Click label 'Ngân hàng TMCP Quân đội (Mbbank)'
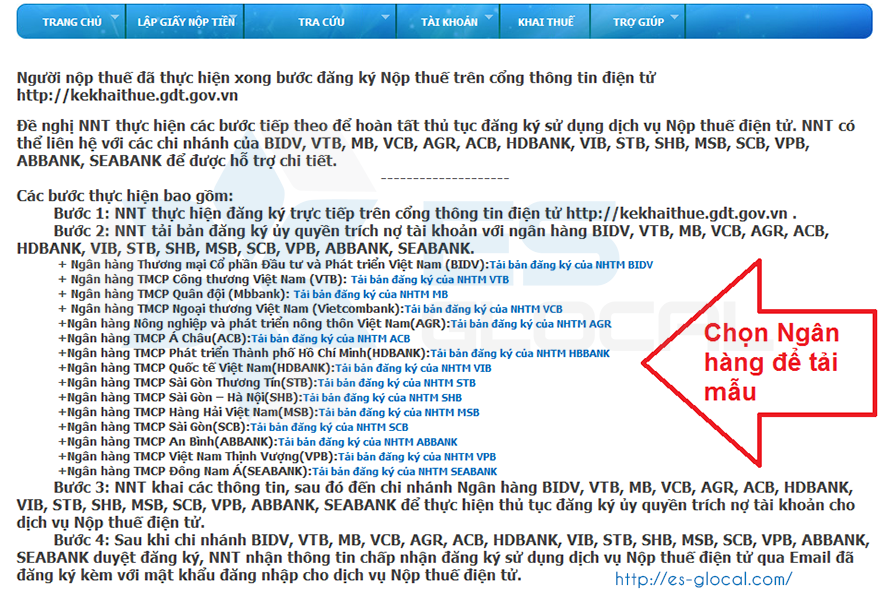880x597 pixels. [180, 294]
